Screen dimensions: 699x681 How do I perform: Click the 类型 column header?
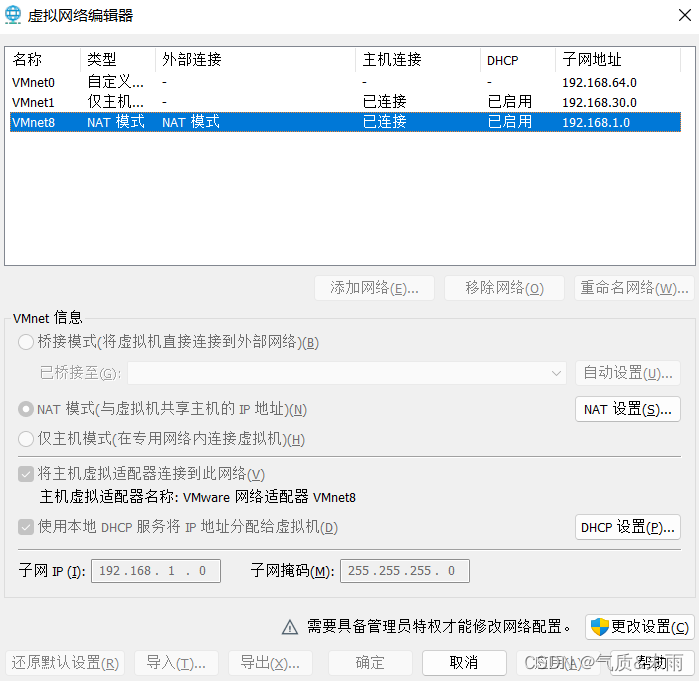coord(118,60)
